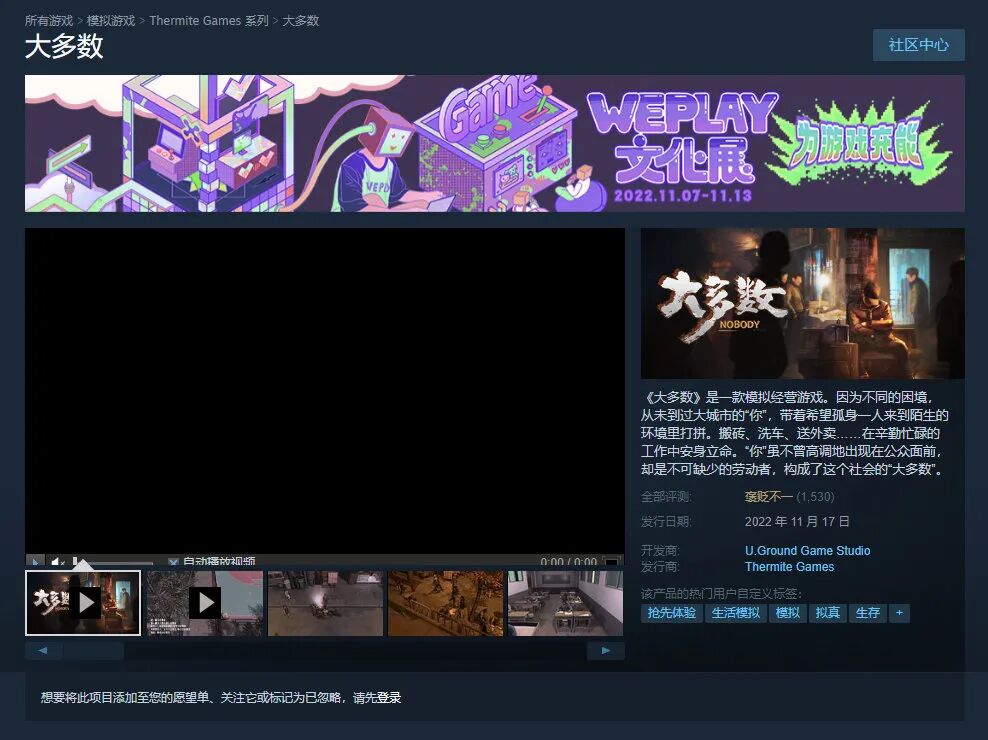The height and width of the screenshot is (740, 988).
Task: Adjust the video volume slider
Action: click(113, 562)
